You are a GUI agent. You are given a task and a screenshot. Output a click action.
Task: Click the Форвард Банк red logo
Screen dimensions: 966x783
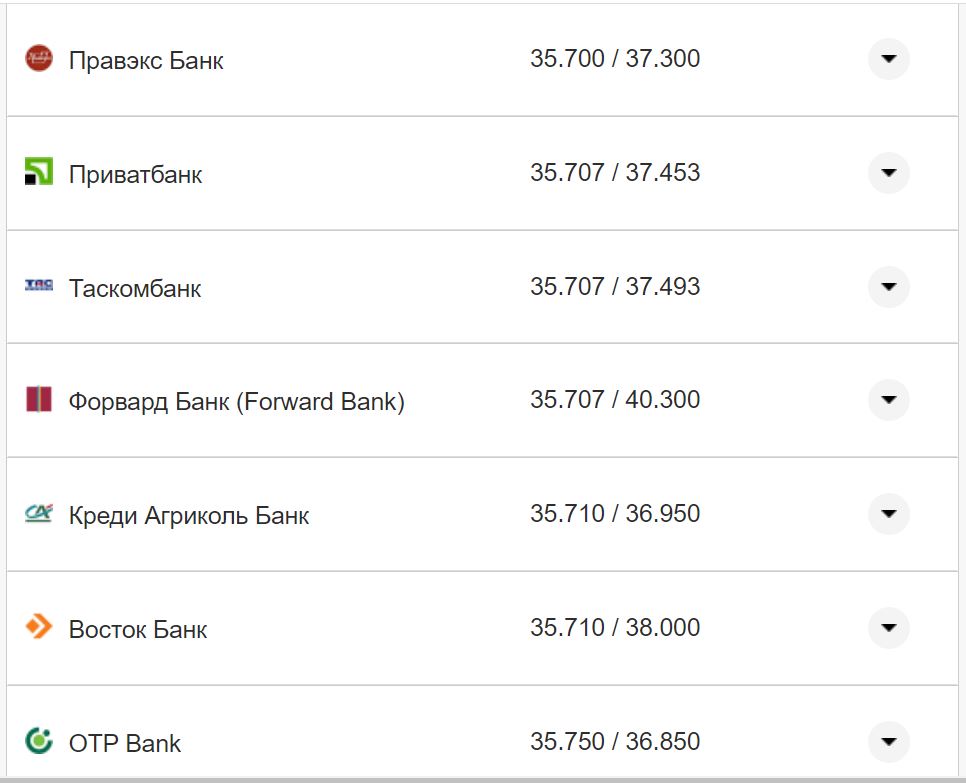coord(39,400)
